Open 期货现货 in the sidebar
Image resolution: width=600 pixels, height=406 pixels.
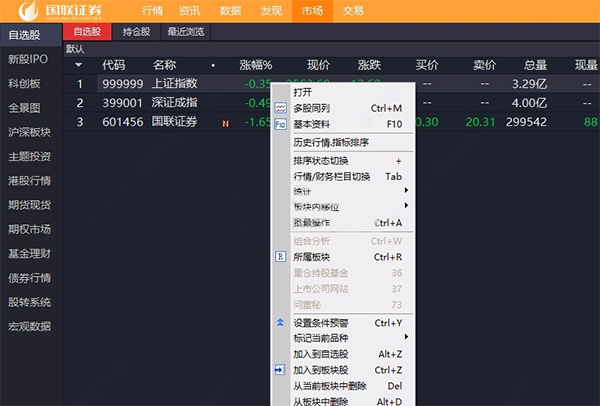(x=31, y=205)
